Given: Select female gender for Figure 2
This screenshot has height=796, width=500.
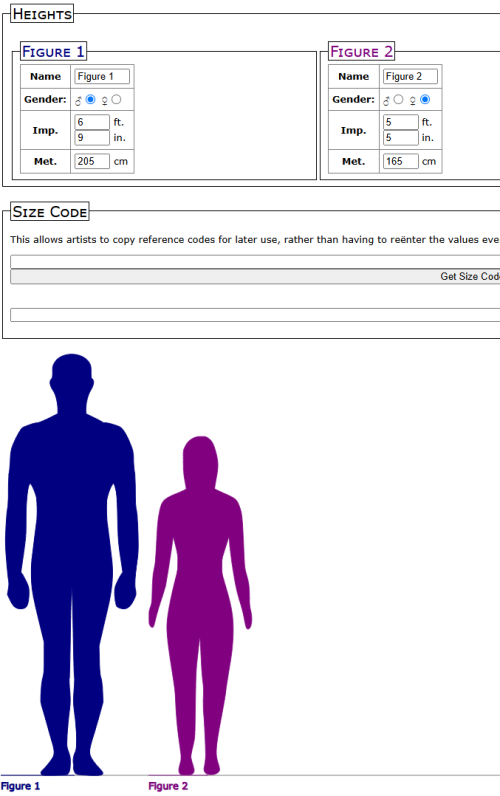Looking at the screenshot, I should point(425,100).
